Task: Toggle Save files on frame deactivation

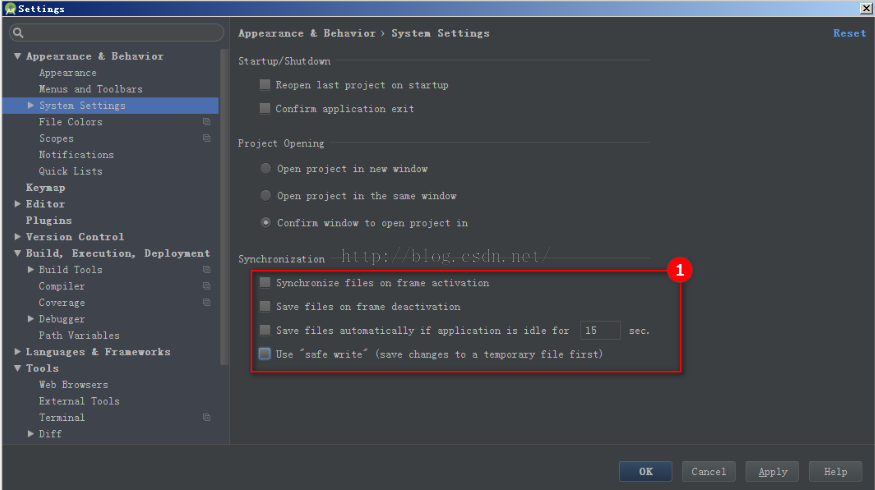Action: [x=265, y=306]
